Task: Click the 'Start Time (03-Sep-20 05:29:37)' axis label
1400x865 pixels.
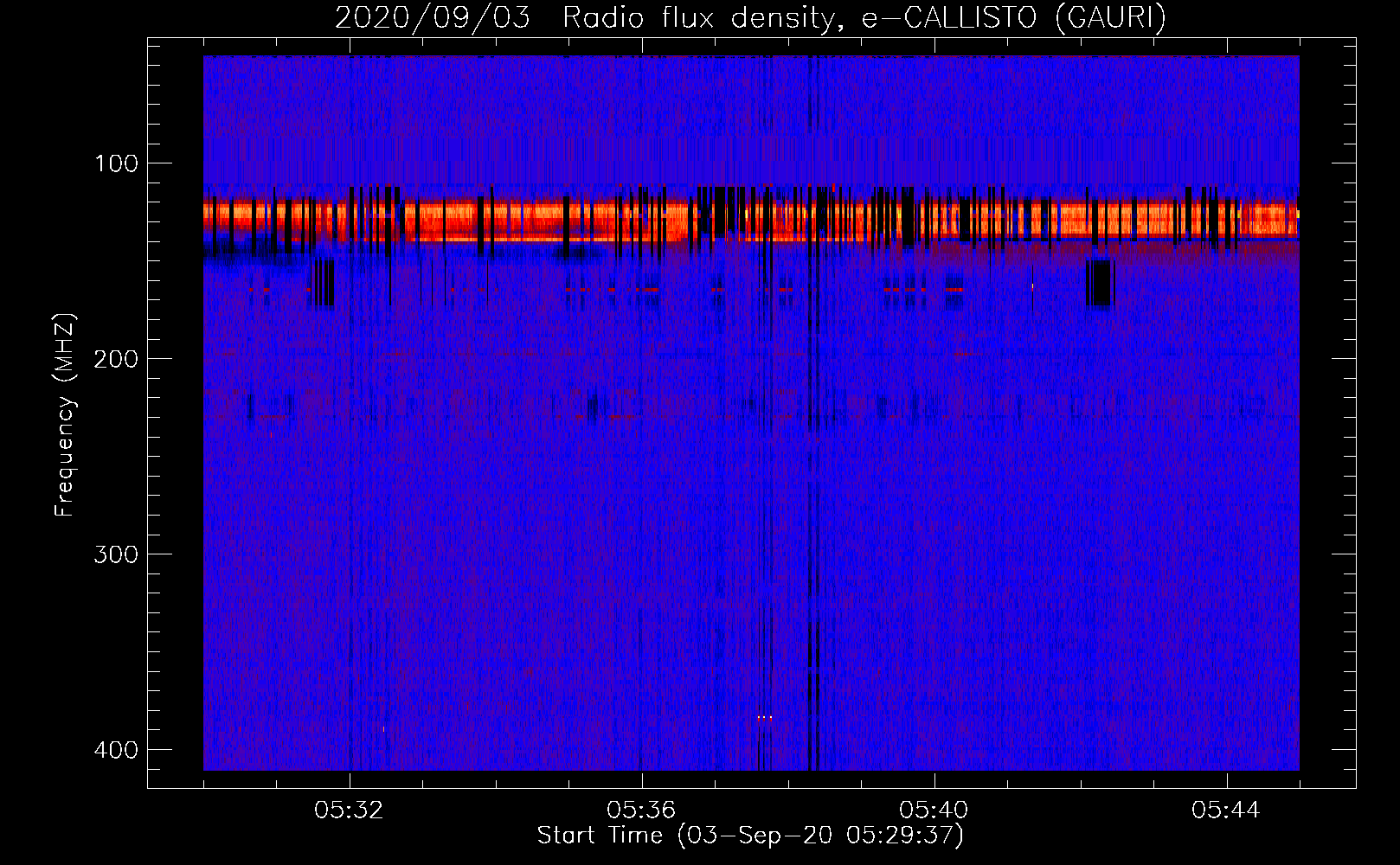Action: click(x=750, y=836)
